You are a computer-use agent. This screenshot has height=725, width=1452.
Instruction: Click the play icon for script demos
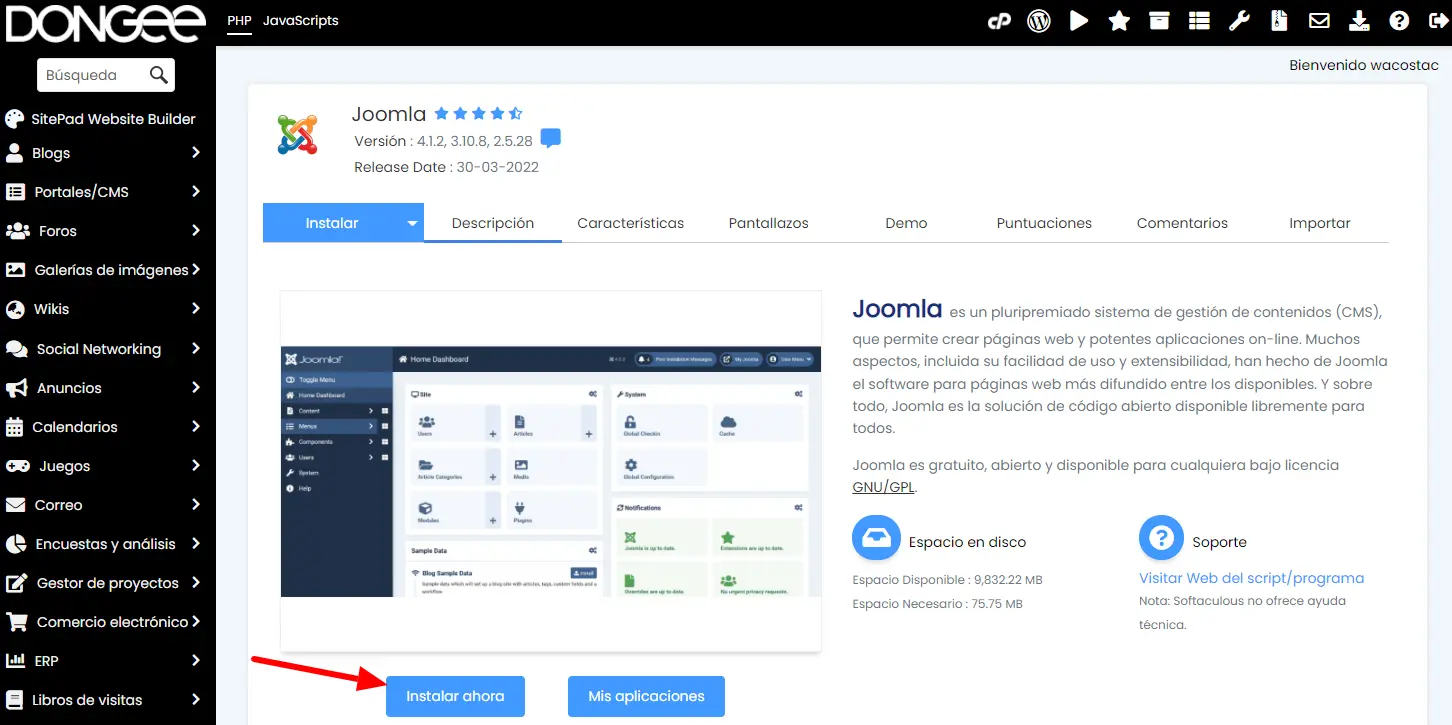coord(1079,21)
